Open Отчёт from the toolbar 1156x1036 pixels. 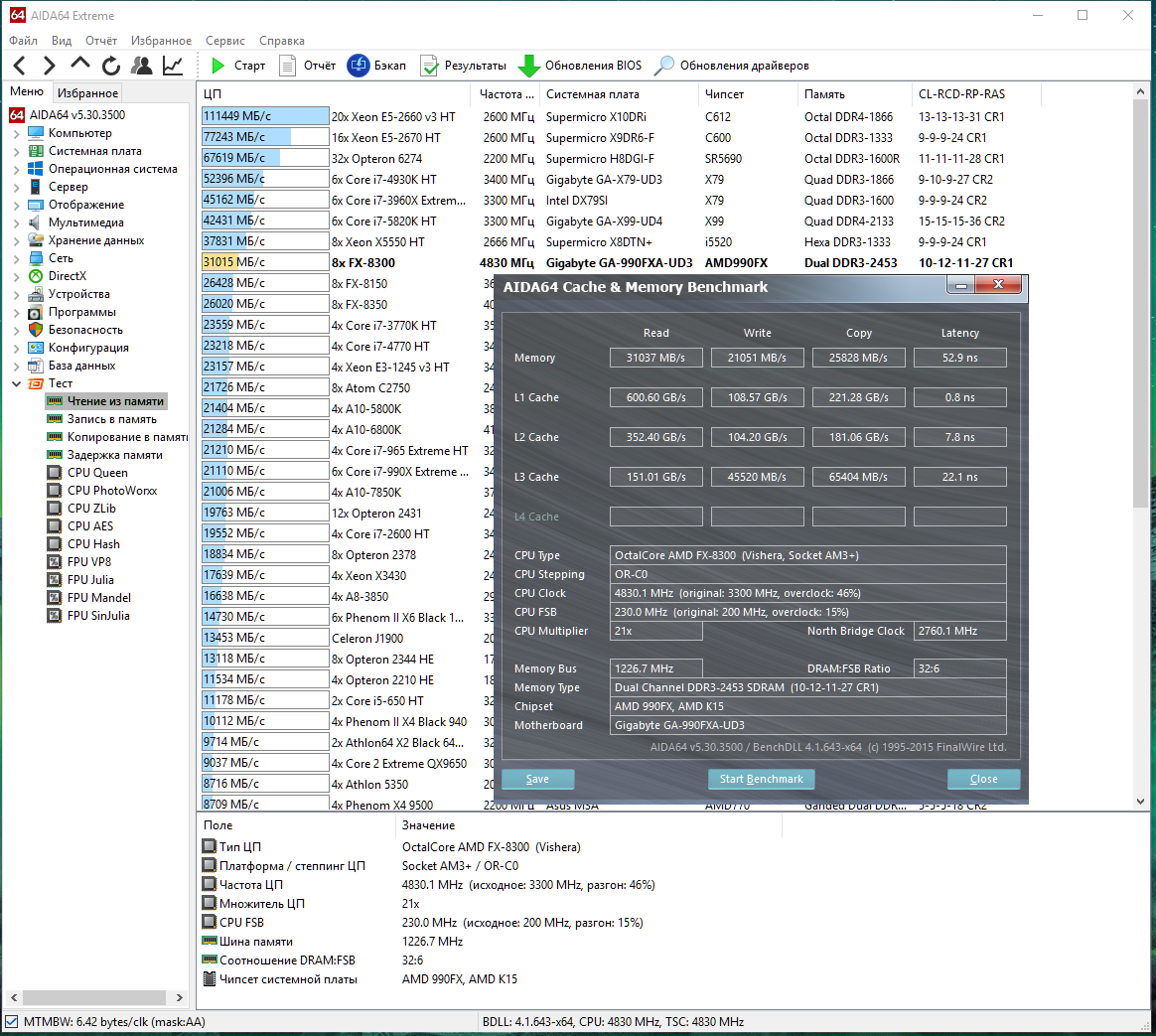tap(308, 66)
